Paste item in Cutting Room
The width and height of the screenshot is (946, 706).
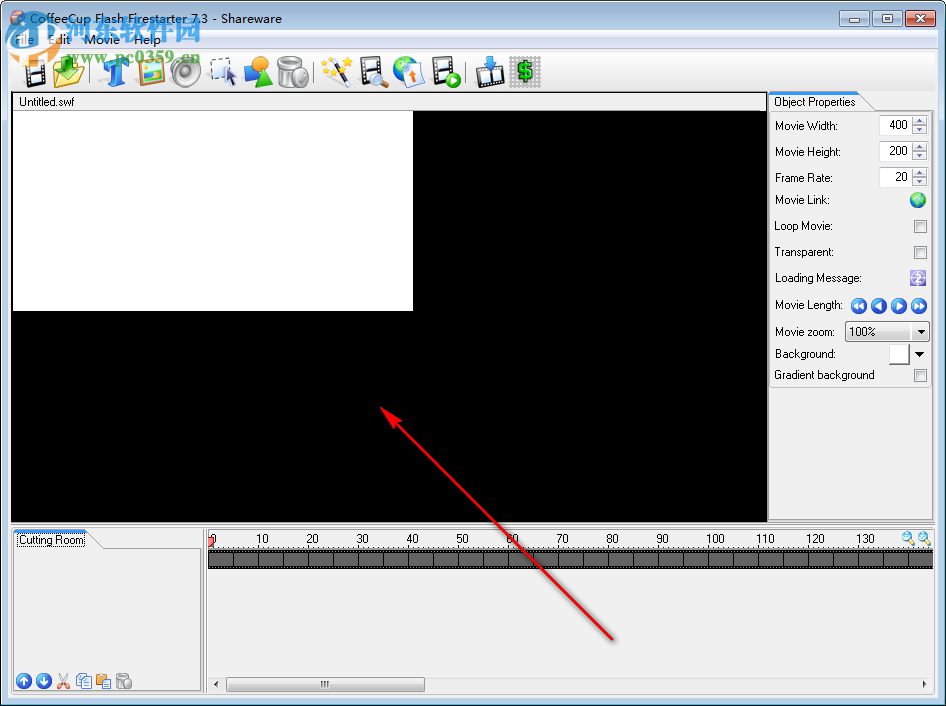click(x=103, y=681)
